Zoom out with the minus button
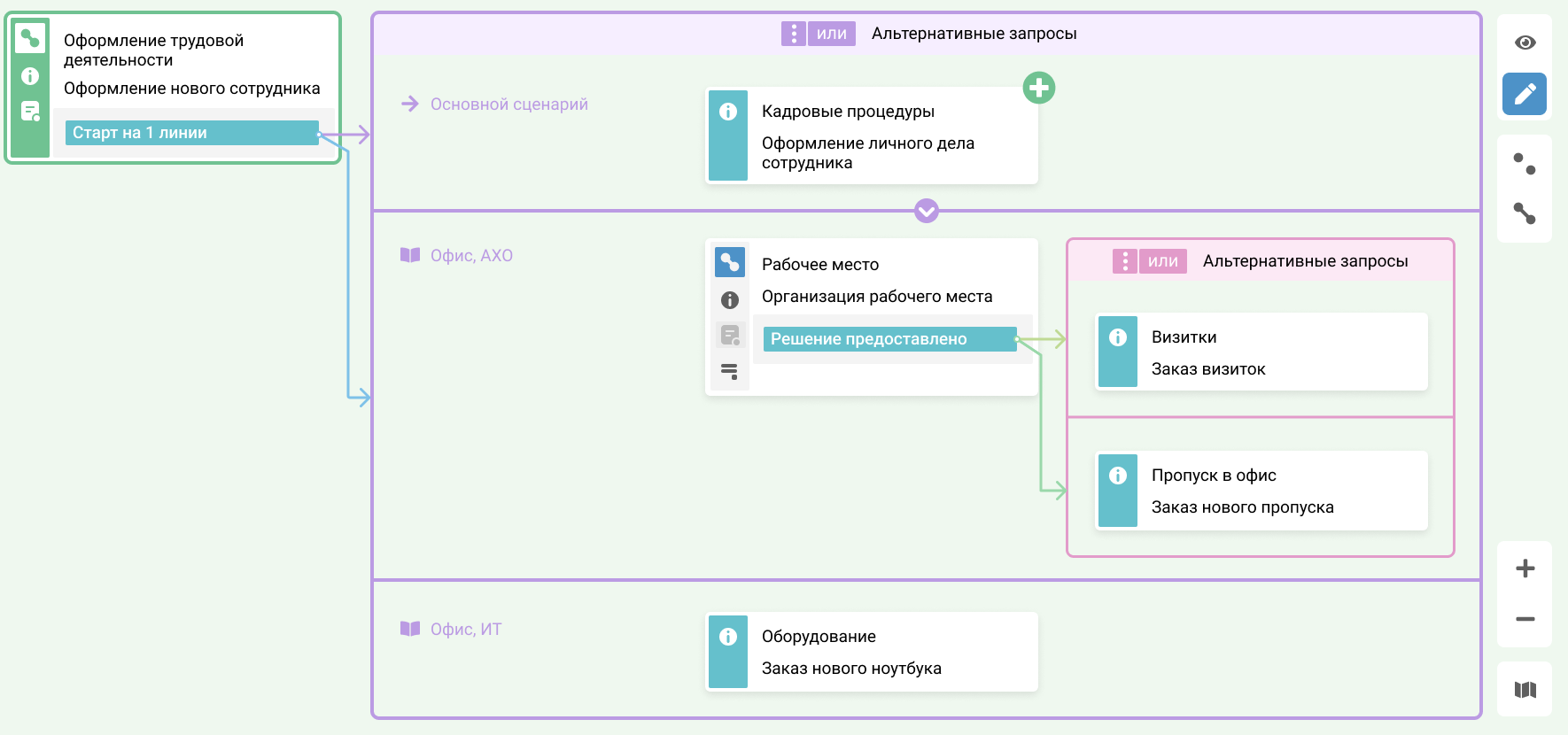Viewport: 1568px width, 735px height. tap(1525, 619)
